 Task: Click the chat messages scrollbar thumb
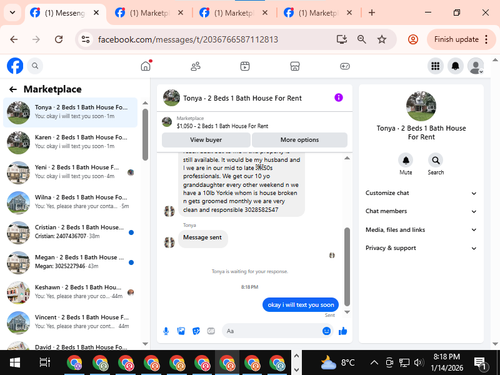[347, 267]
